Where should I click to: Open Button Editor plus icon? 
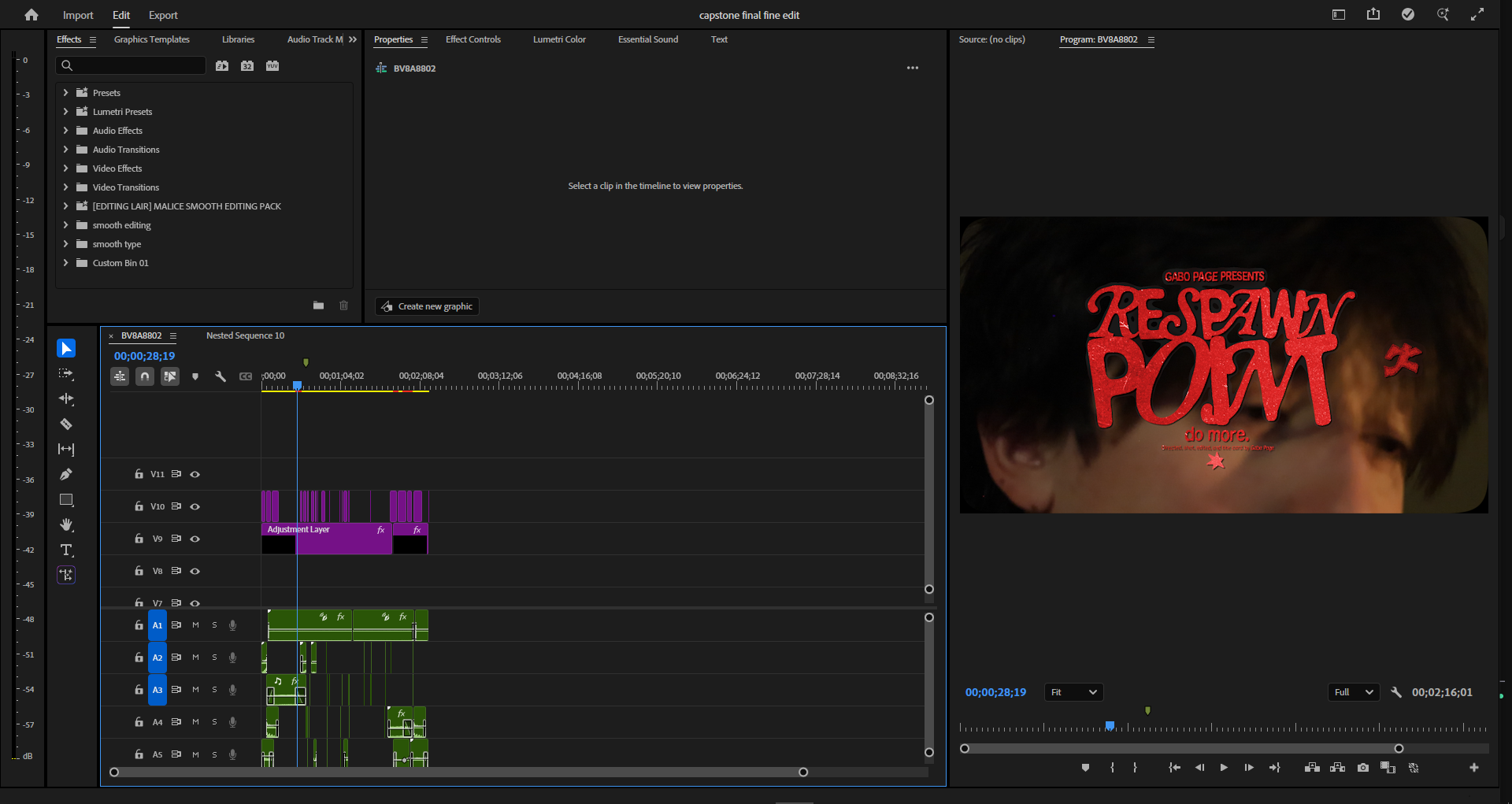click(1474, 768)
